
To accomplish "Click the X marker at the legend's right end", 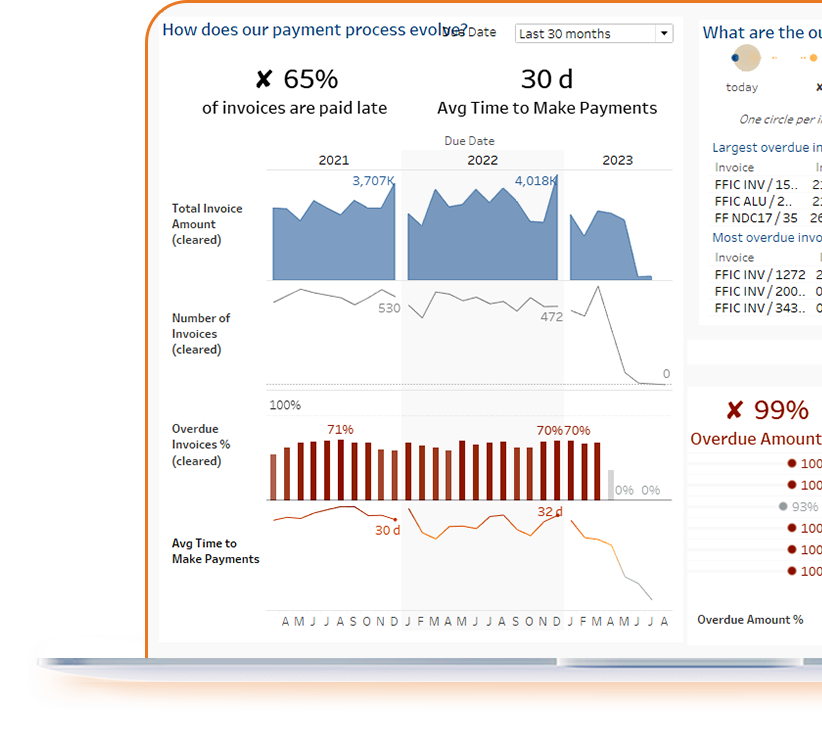I will pyautogui.click(x=819, y=87).
